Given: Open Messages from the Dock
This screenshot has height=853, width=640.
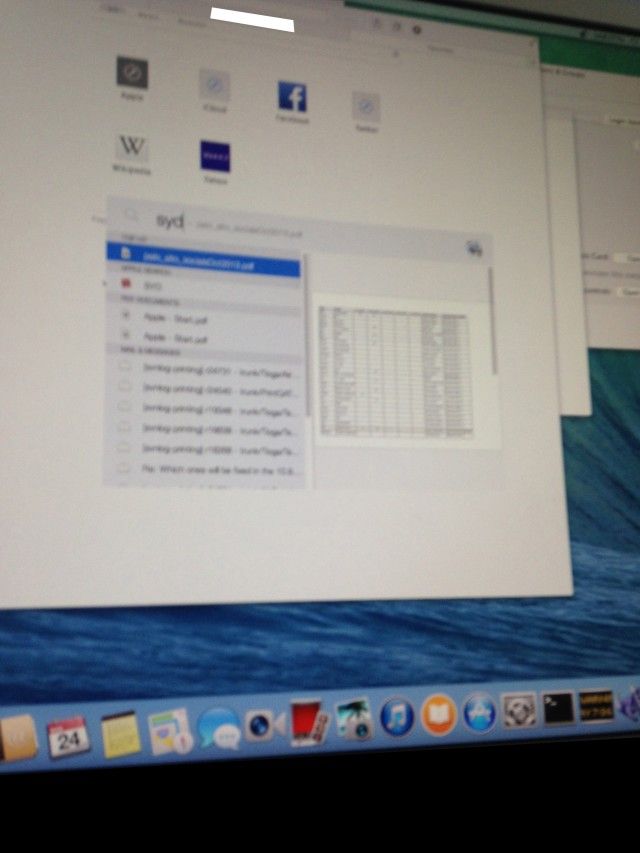Looking at the screenshot, I should pos(217,729).
